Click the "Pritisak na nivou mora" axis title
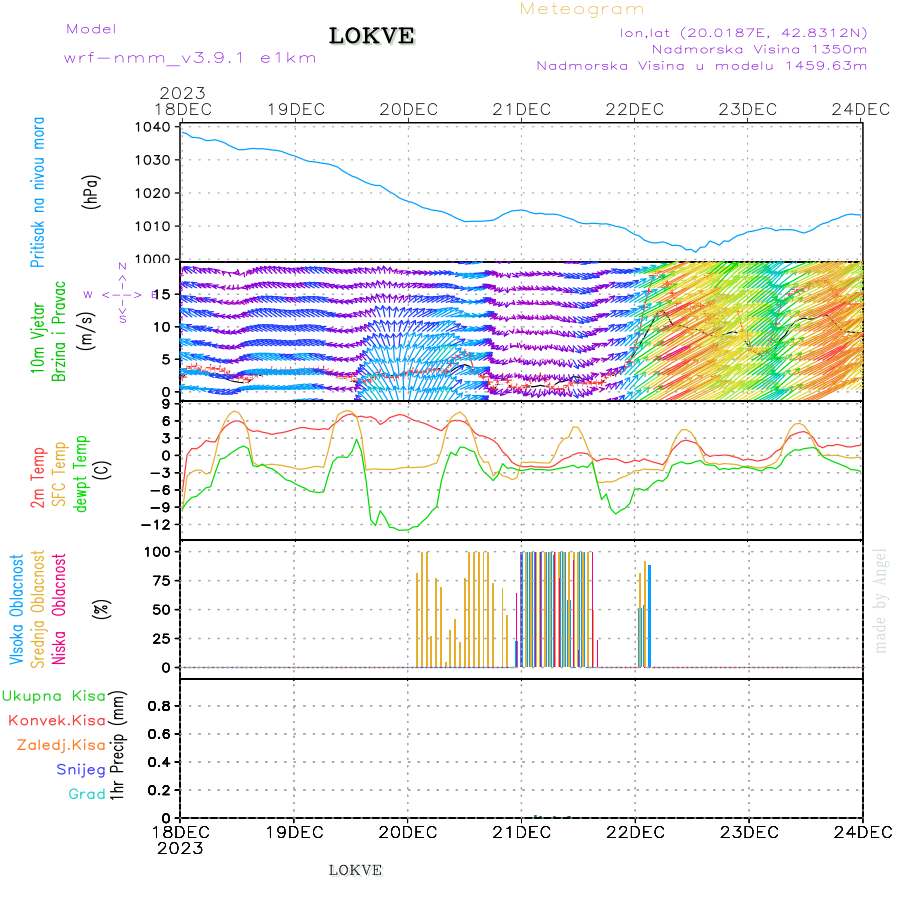The image size is (900, 900). [38, 192]
